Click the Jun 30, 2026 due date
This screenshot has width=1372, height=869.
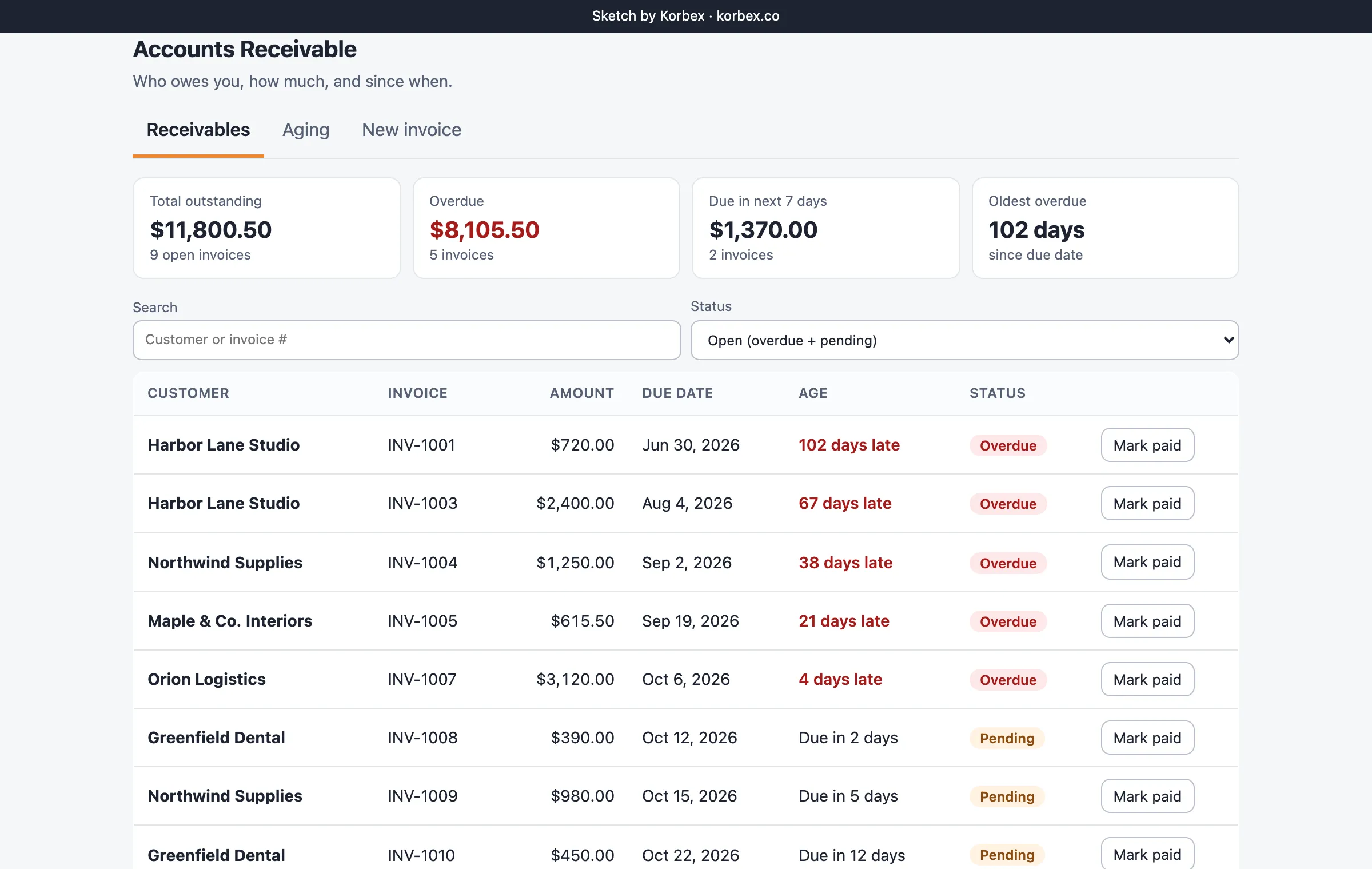691,445
